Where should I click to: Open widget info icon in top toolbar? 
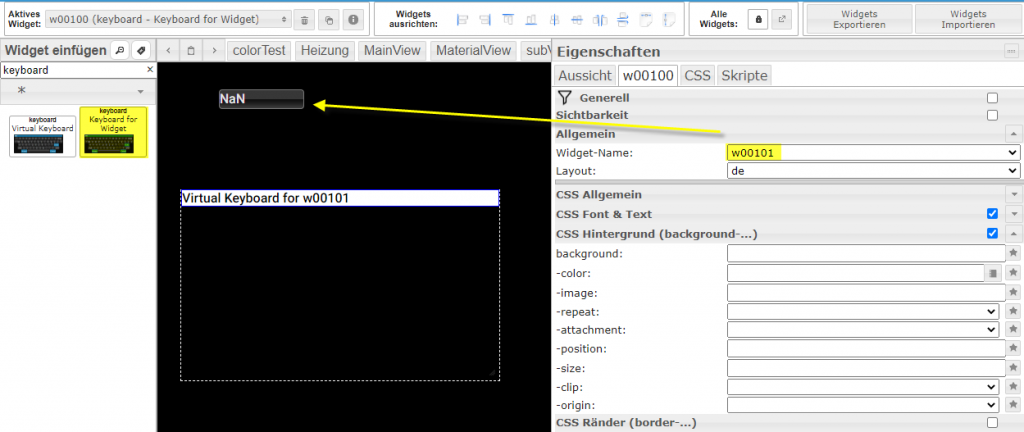tap(352, 19)
